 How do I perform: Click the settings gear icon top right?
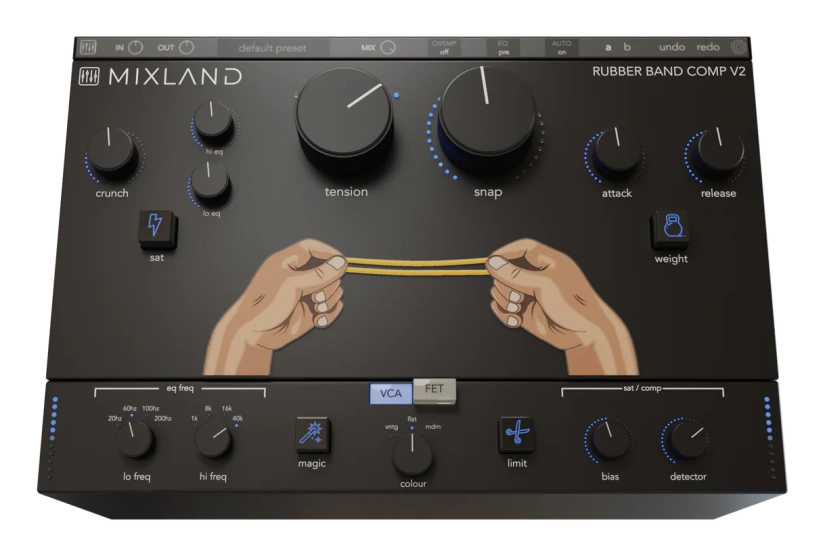739,47
